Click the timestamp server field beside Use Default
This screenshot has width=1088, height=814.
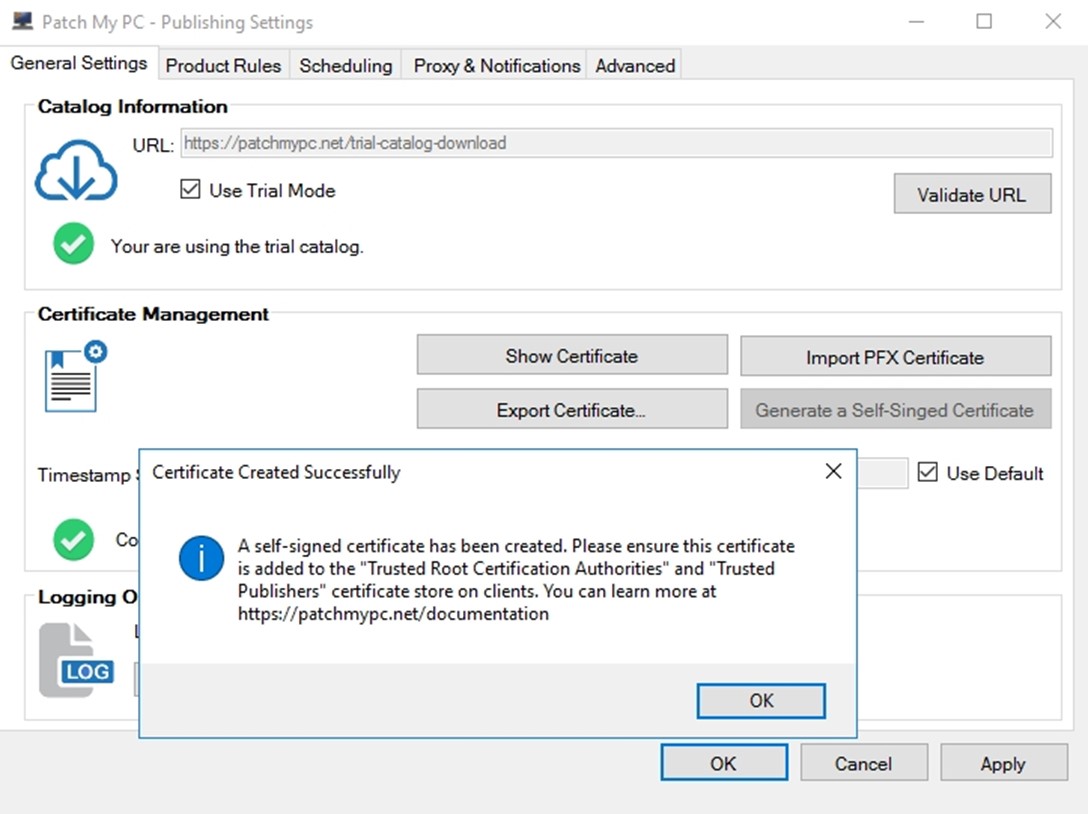pos(882,473)
